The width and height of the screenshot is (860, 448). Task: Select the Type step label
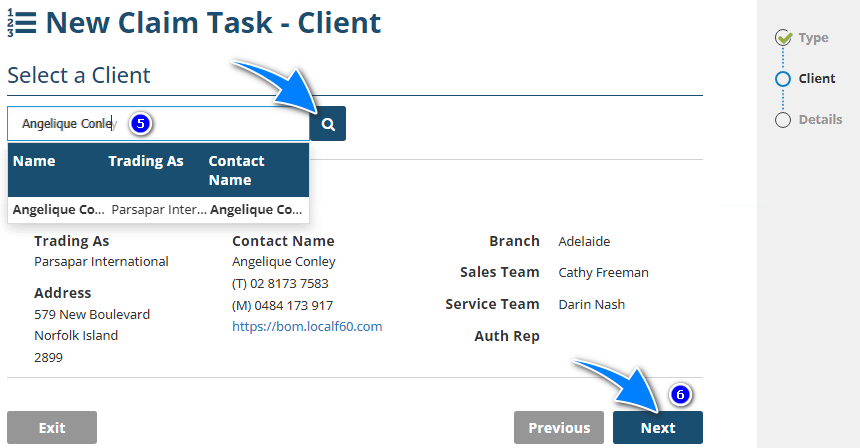813,38
